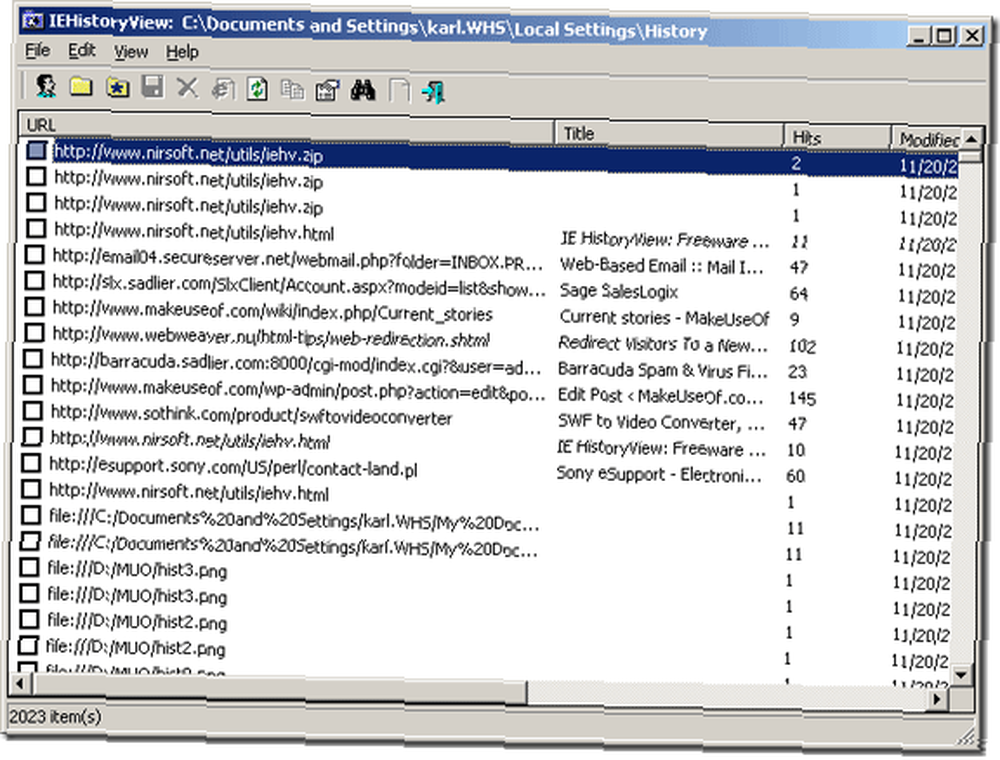
Task: Check the makeuseof.com wp-admin row checkbox
Action: [33, 384]
